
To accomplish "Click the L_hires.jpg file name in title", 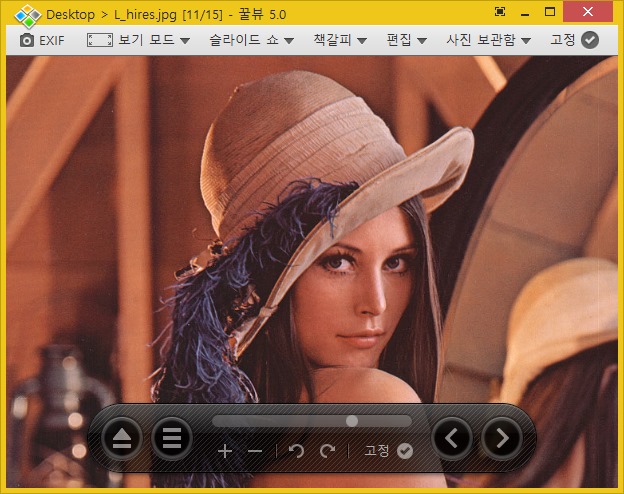I will point(145,15).
